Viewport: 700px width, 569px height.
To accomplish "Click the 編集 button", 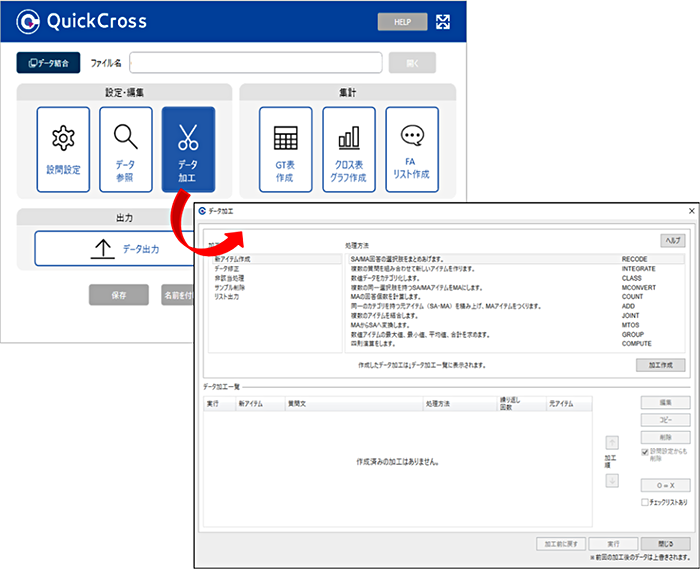I will pos(666,403).
